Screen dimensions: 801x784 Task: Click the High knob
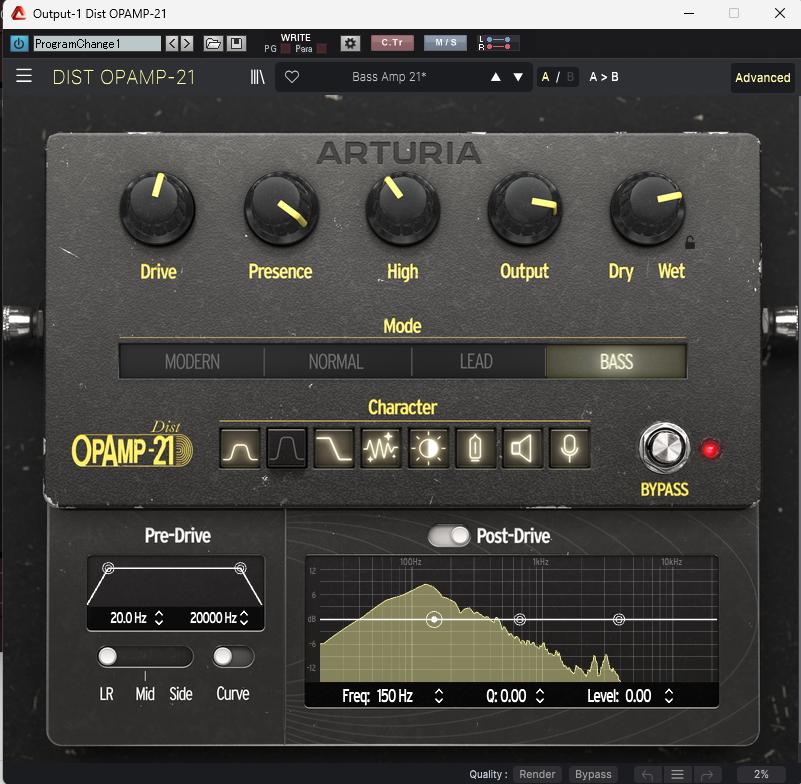pyautogui.click(x=403, y=208)
